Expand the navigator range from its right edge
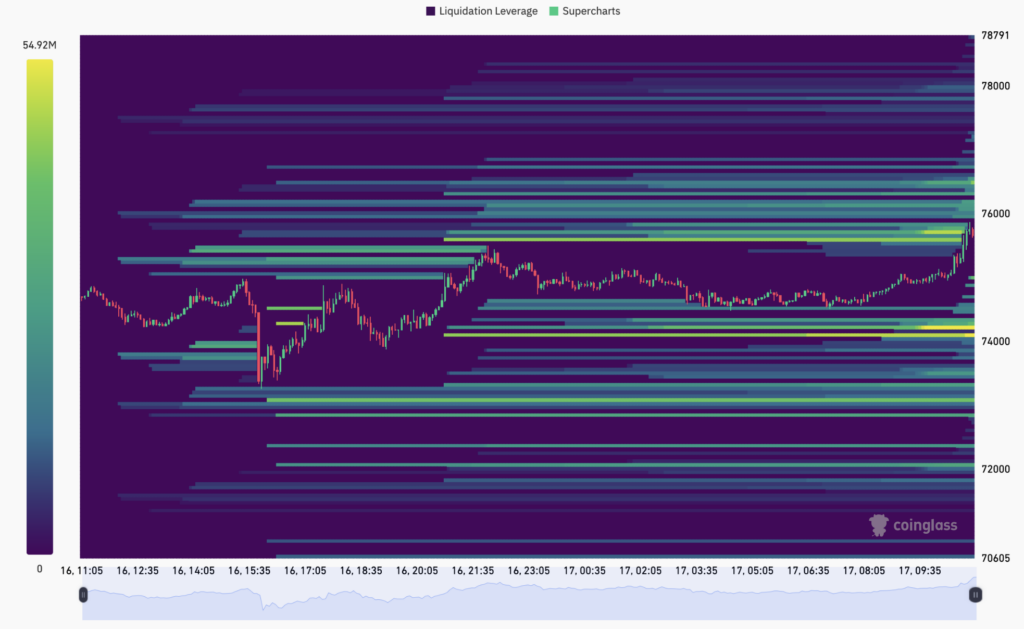Screen dimensions: 1024x629 click(975, 593)
